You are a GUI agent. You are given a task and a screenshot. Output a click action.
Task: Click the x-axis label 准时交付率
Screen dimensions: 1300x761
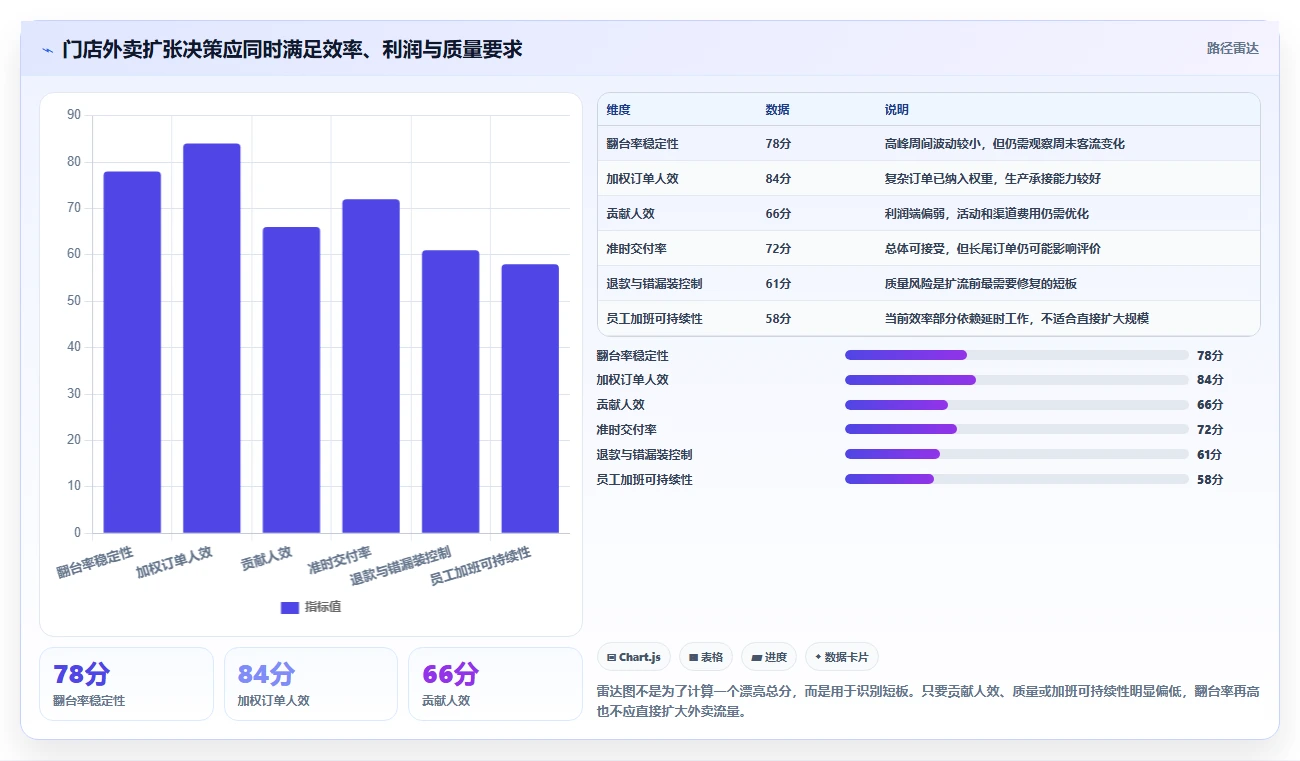(x=340, y=561)
